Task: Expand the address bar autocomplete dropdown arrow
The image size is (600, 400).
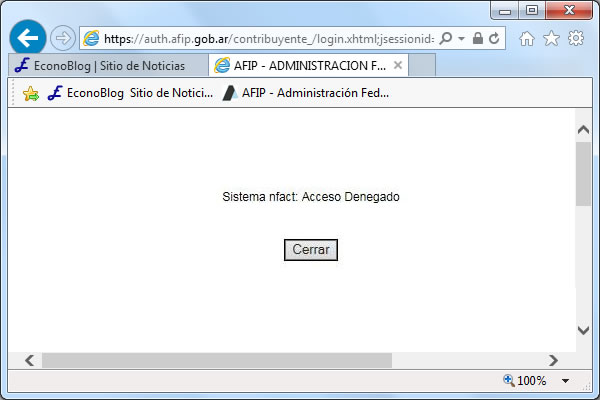Action: click(x=461, y=38)
